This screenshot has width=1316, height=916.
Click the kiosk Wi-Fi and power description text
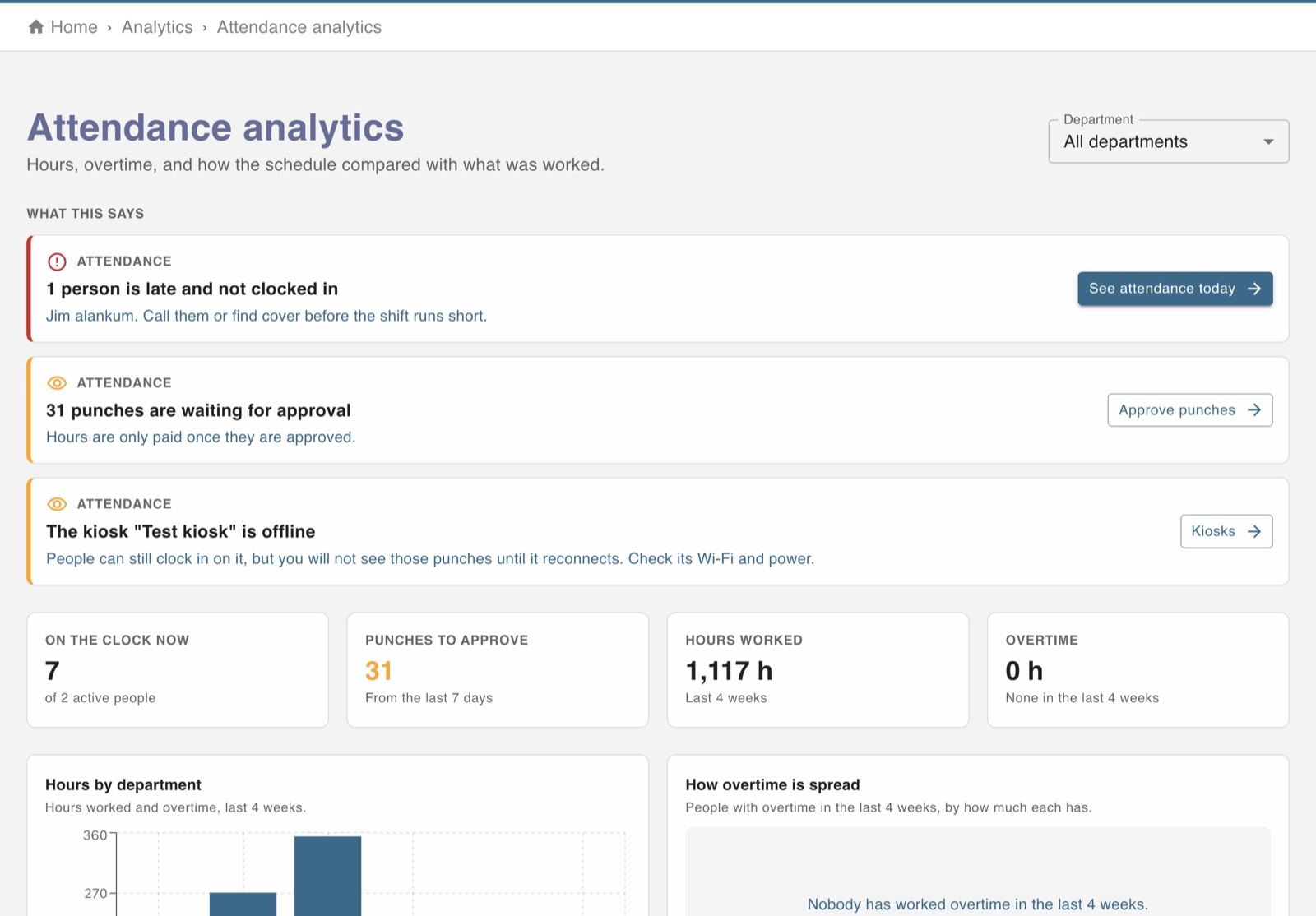(x=430, y=558)
